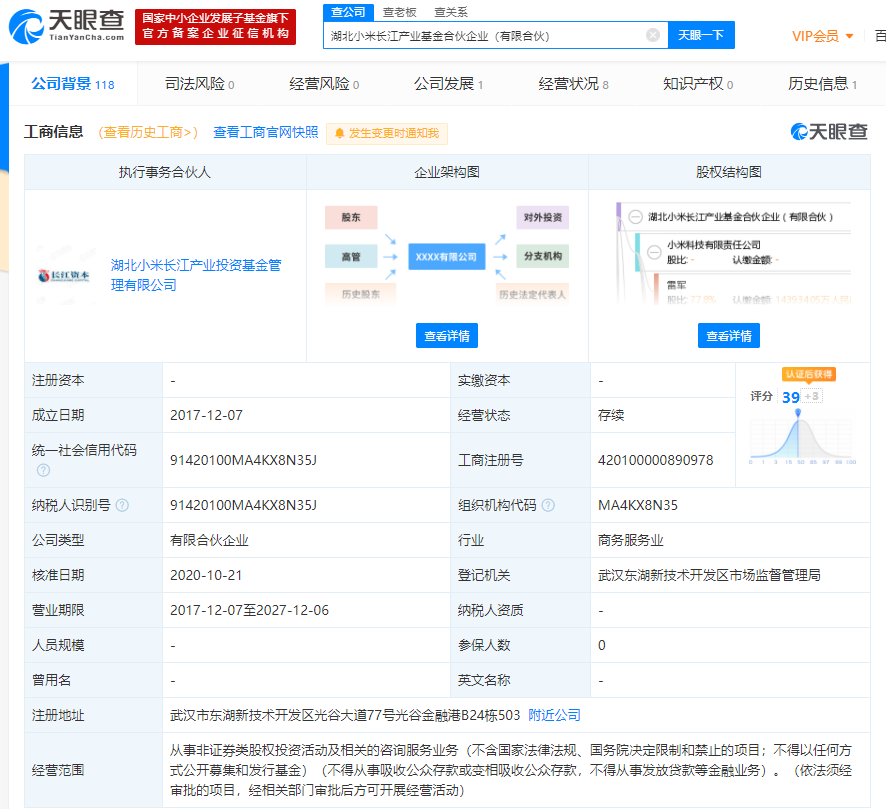Image resolution: width=886 pixels, height=809 pixels.
Task: Click 查看详情 under 企业架构图
Action: 447,336
